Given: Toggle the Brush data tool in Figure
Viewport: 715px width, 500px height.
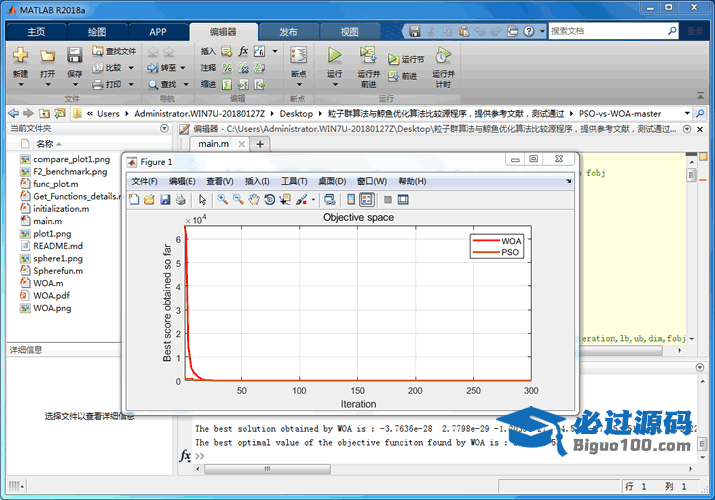Looking at the screenshot, I should pyautogui.click(x=302, y=200).
